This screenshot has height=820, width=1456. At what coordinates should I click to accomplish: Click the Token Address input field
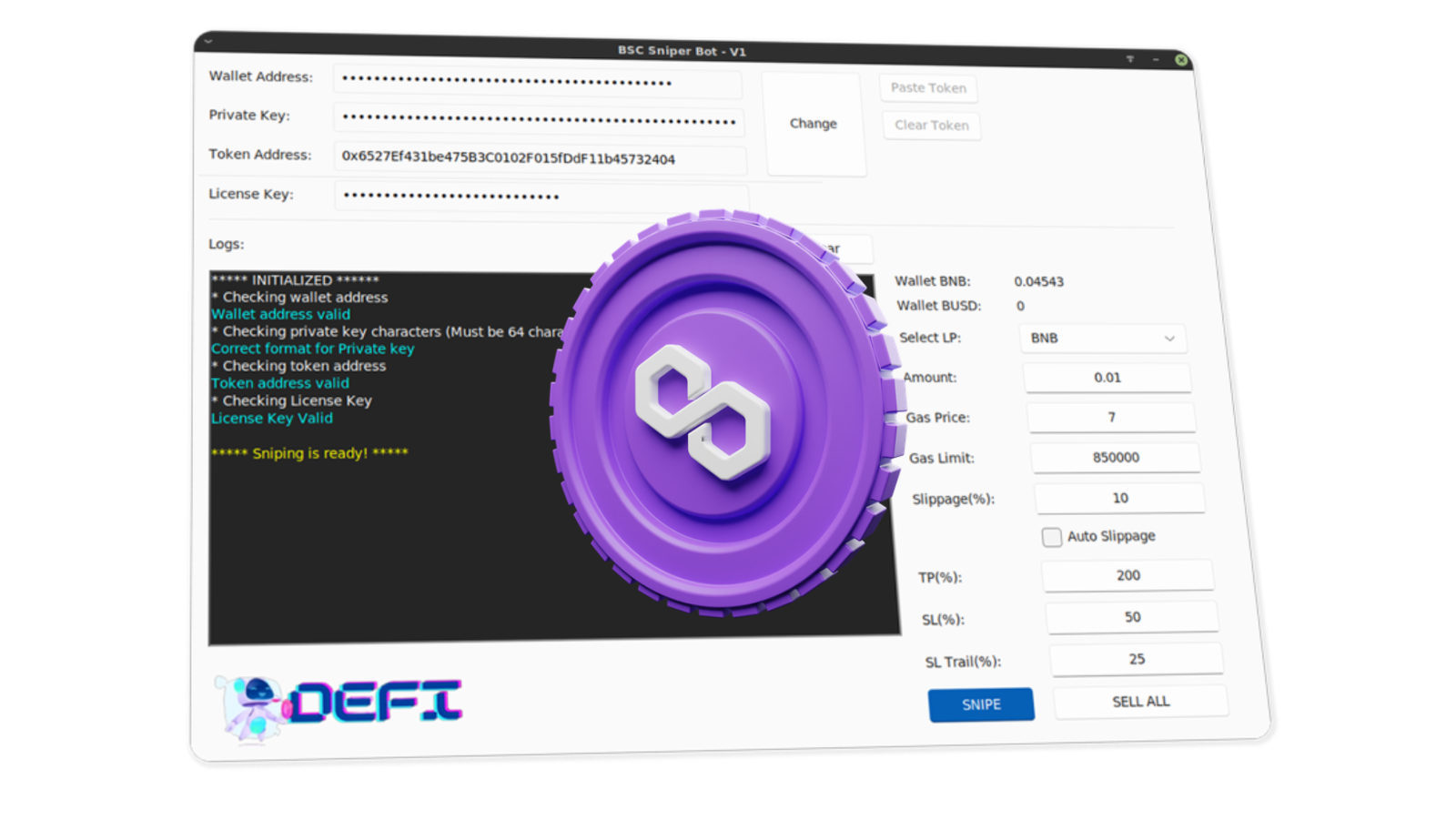[541, 158]
